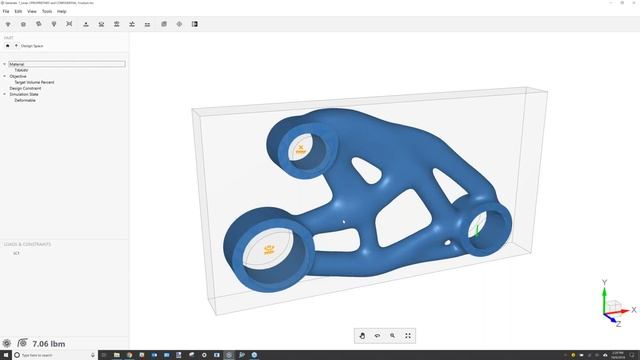Click the green marker in the right hole of the bracket
This screenshot has width=640, height=360.
coord(476,231)
